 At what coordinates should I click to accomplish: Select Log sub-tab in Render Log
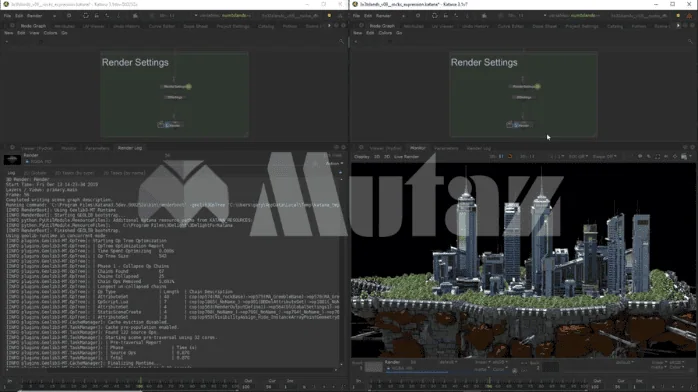click(x=12, y=173)
